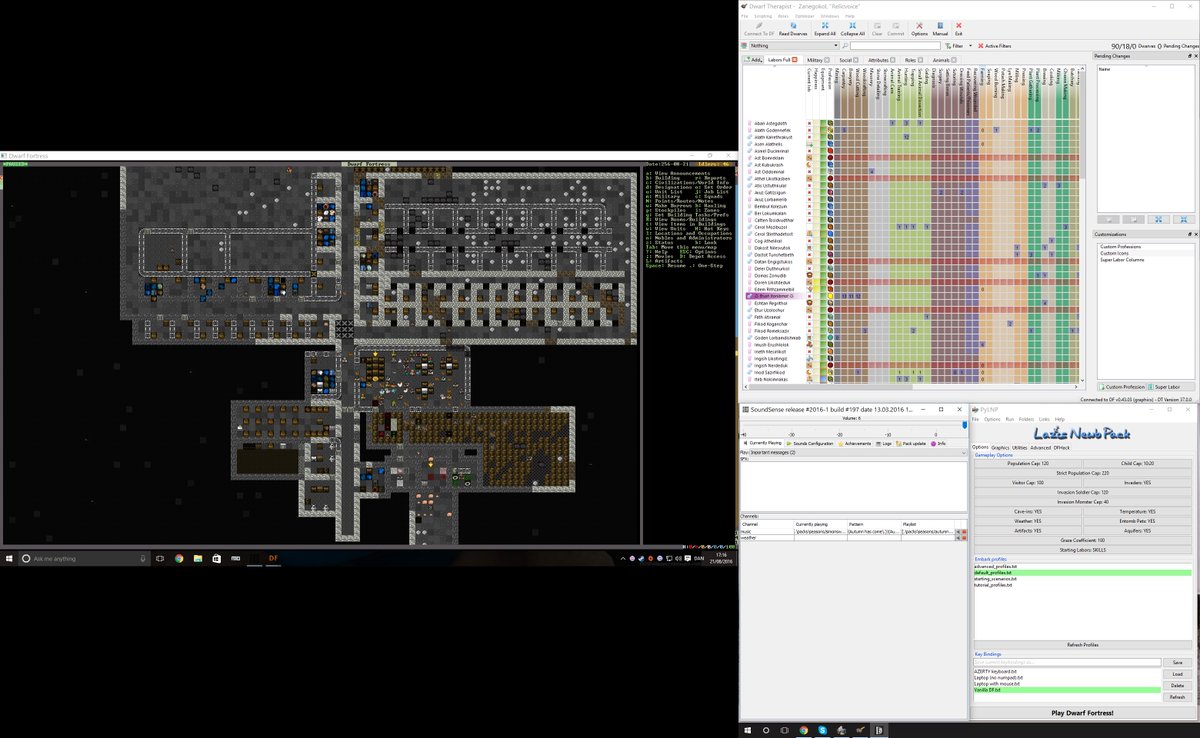This screenshot has width=1200, height=738.
Task: Open Windows Store from the left taskbar
Action: (x=216, y=558)
